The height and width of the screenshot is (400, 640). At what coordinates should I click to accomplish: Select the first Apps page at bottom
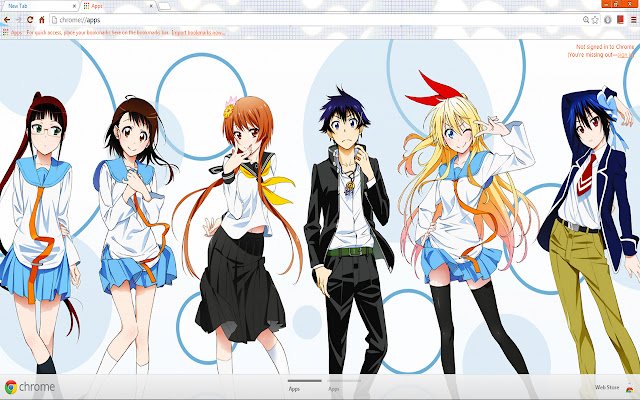coord(304,386)
